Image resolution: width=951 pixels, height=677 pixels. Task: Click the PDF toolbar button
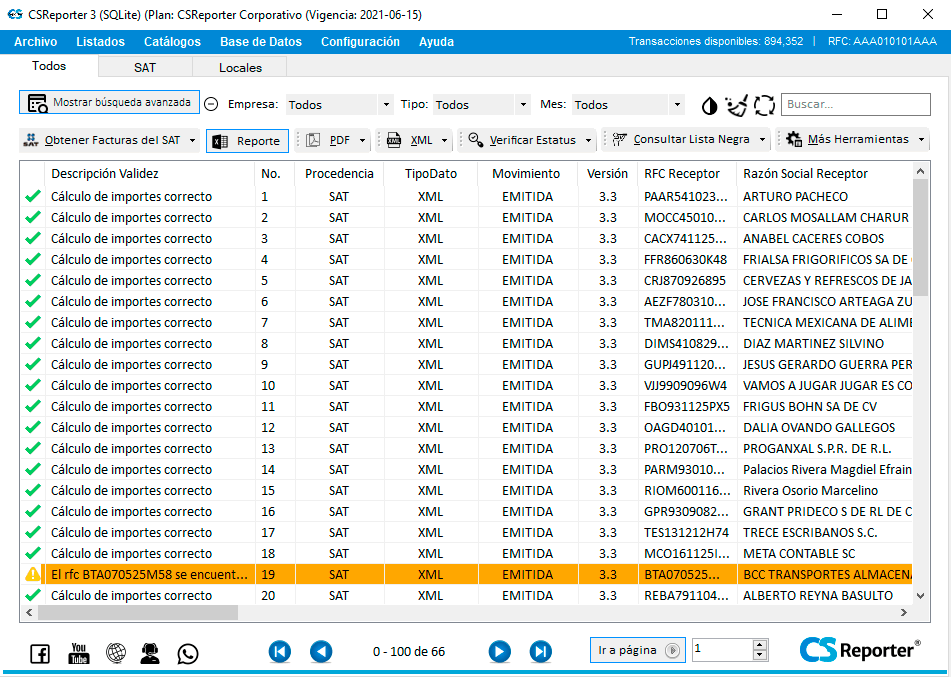click(x=330, y=140)
